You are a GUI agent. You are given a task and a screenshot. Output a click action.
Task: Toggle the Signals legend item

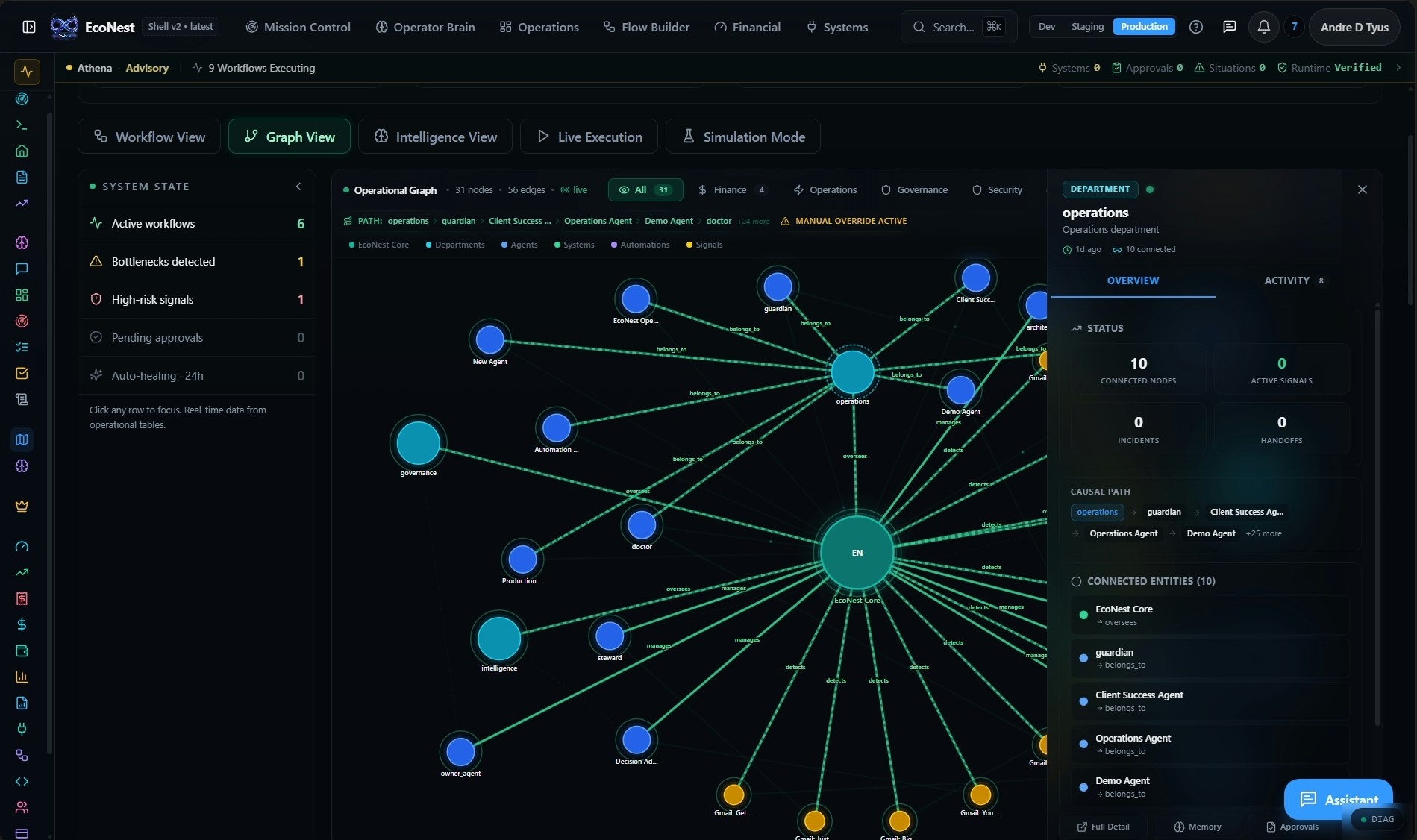[x=704, y=245]
